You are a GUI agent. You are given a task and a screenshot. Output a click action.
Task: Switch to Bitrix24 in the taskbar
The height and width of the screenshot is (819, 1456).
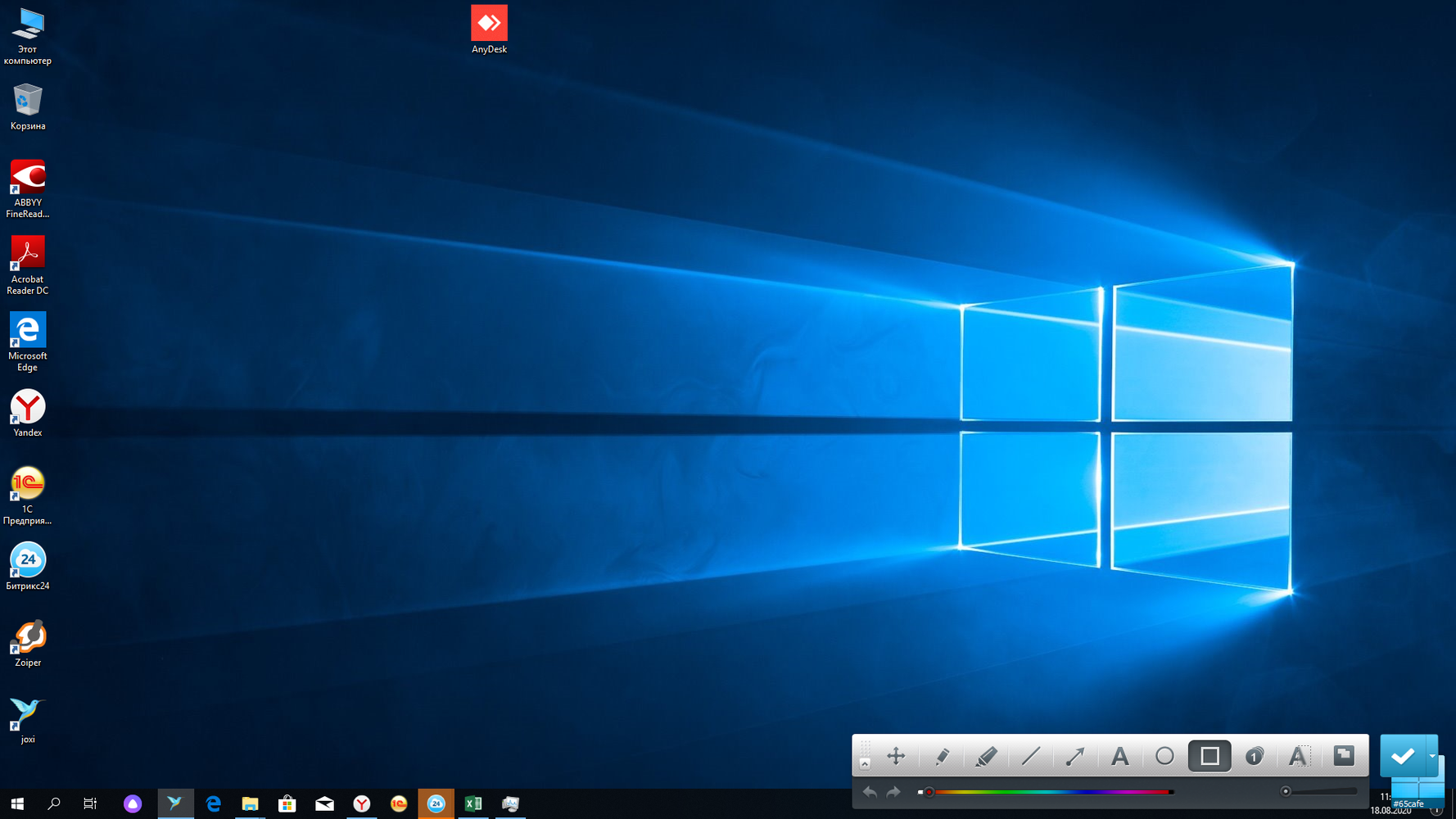(436, 803)
